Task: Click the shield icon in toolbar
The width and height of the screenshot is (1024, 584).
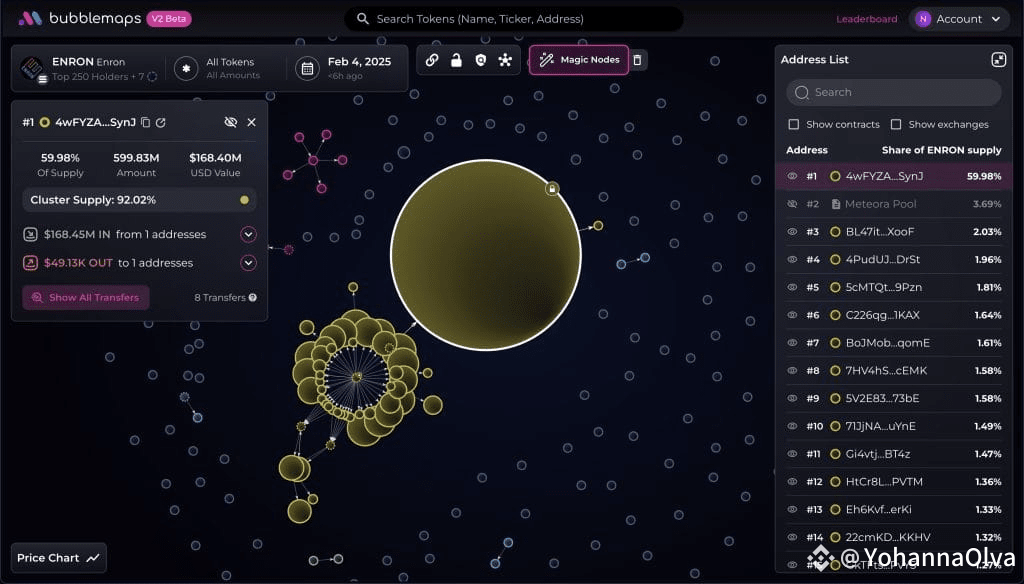Action: coord(481,60)
